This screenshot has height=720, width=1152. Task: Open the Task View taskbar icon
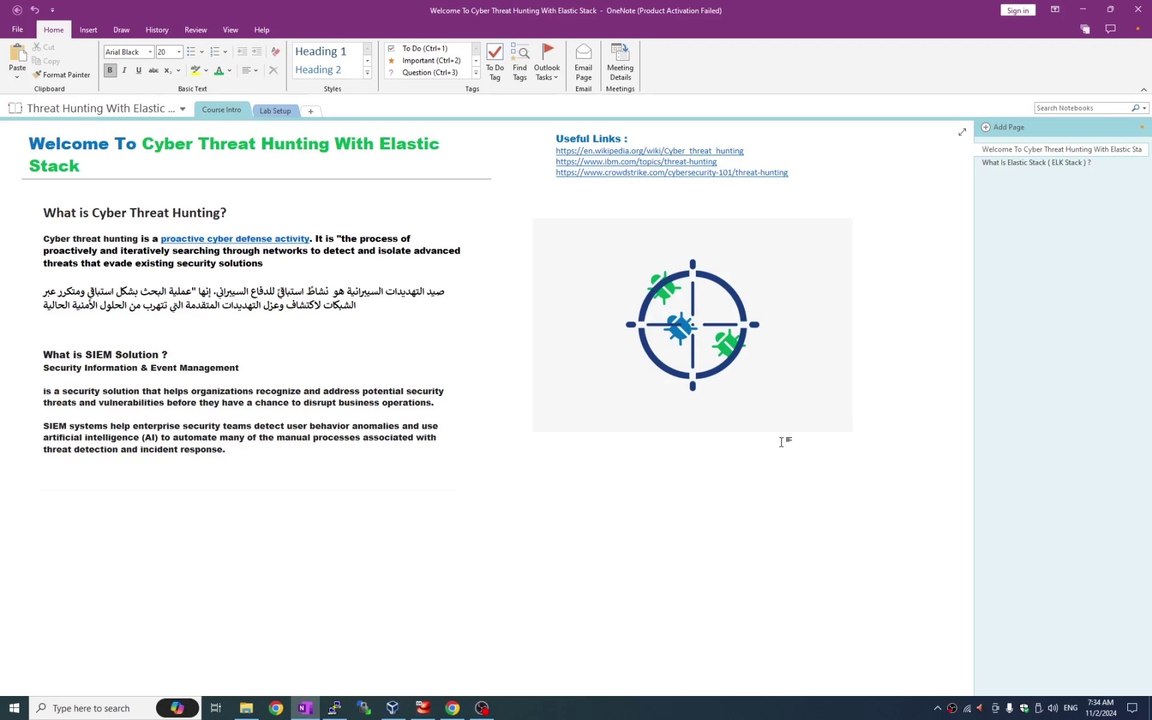click(x=216, y=708)
